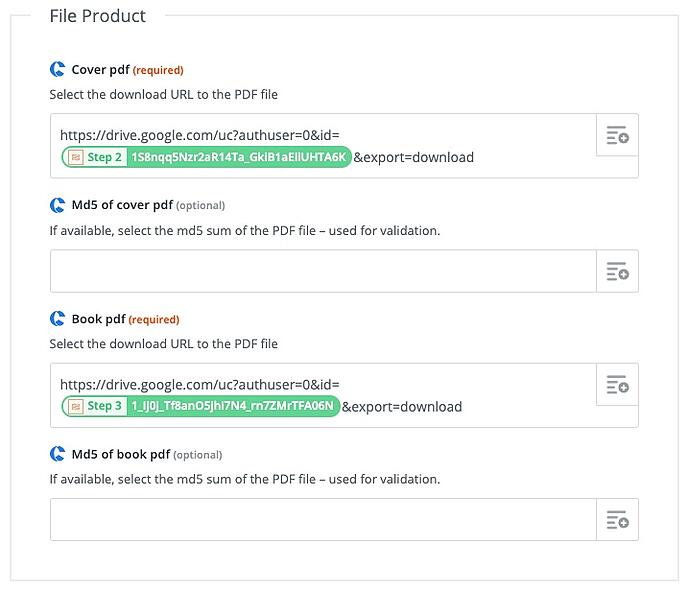Place cursor in Cover pdf URL text
This screenshot has width=688, height=590.
point(200,135)
